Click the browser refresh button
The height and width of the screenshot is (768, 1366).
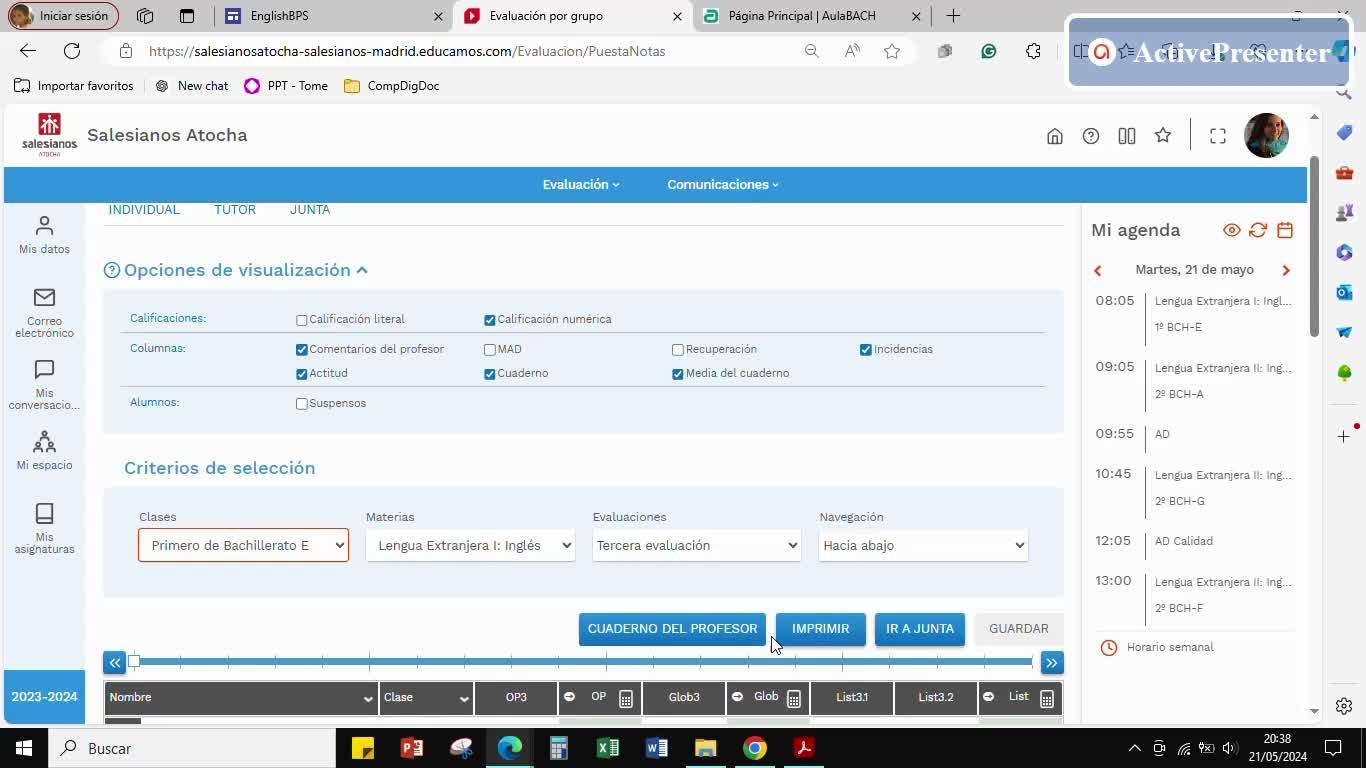(72, 51)
